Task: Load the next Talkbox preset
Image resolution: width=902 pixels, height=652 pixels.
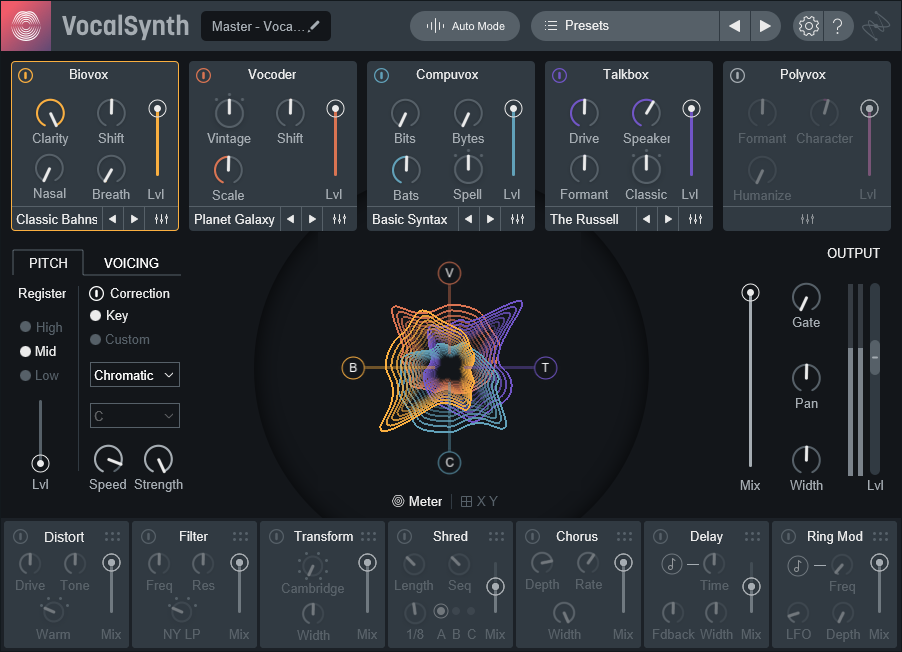Action: coord(668,219)
